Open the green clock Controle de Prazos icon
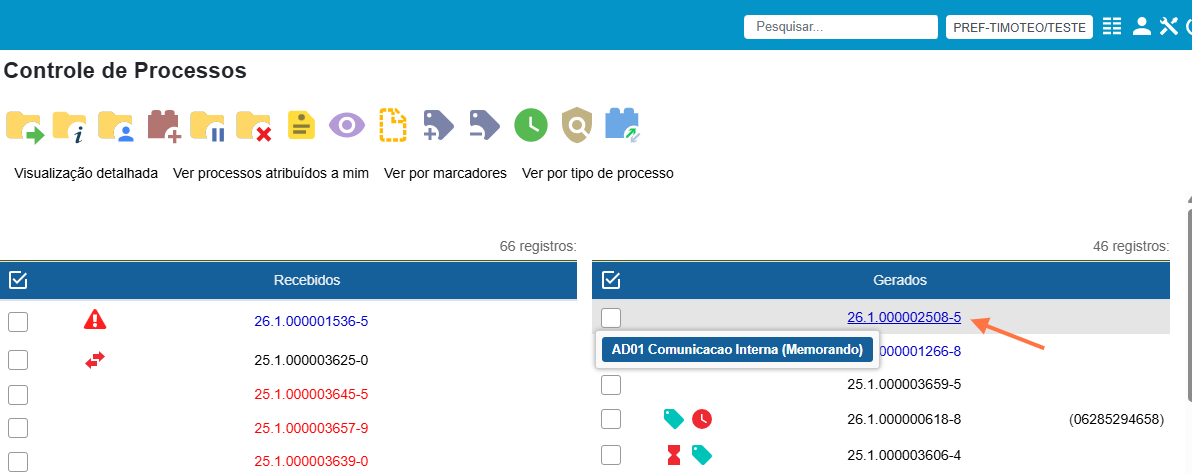The image size is (1192, 474). tap(531, 125)
